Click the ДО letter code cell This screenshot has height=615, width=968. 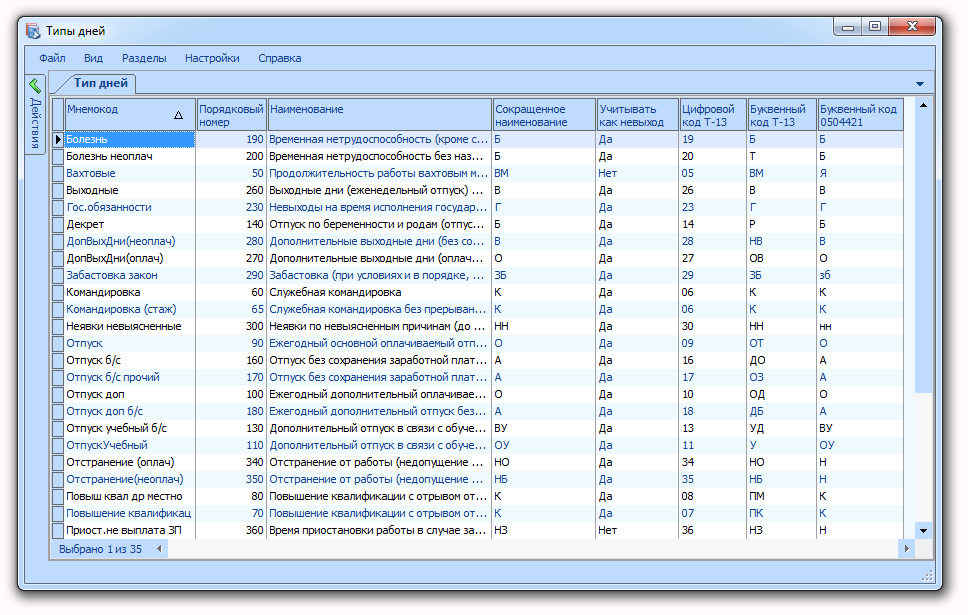coord(782,361)
